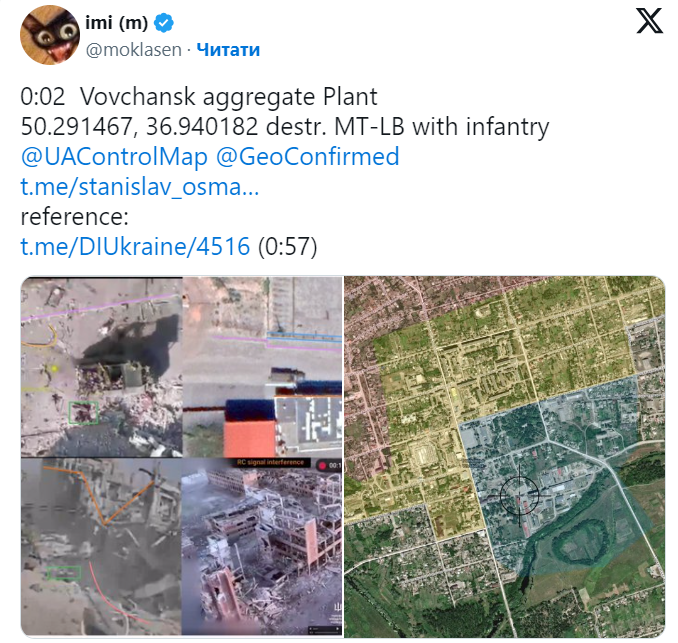Open the imi (m) profile avatar
Image resolution: width=678 pixels, height=643 pixels.
(x=50, y=35)
